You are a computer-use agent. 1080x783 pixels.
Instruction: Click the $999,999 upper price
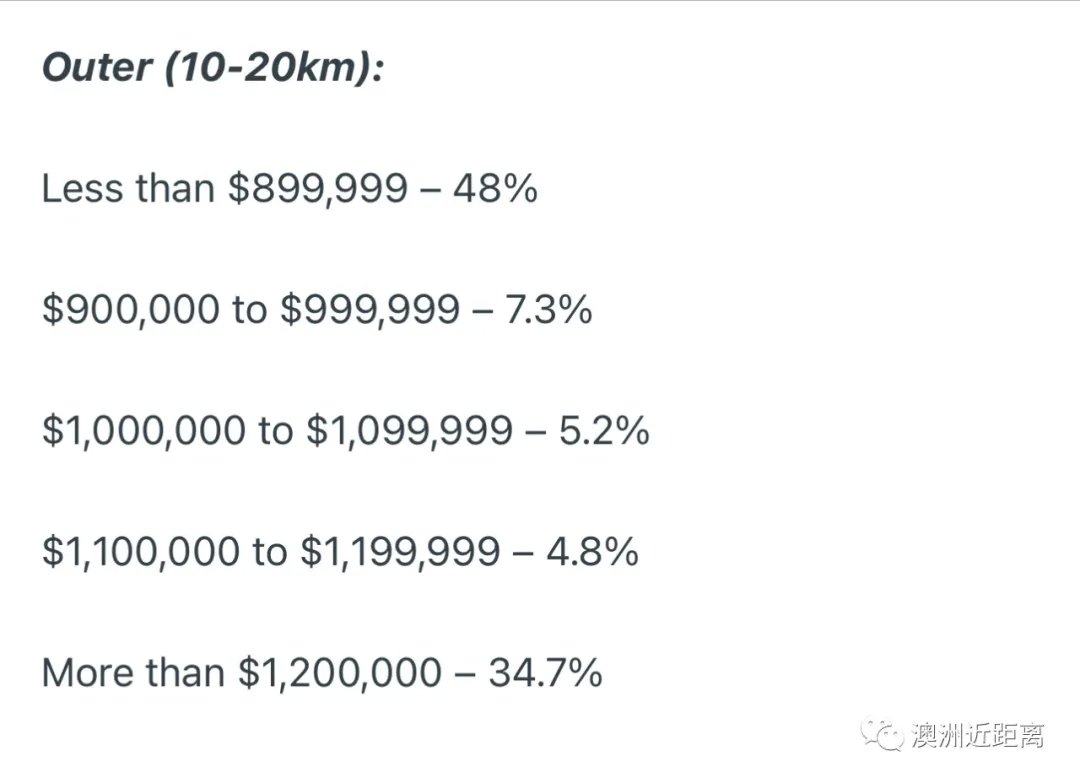pos(370,310)
